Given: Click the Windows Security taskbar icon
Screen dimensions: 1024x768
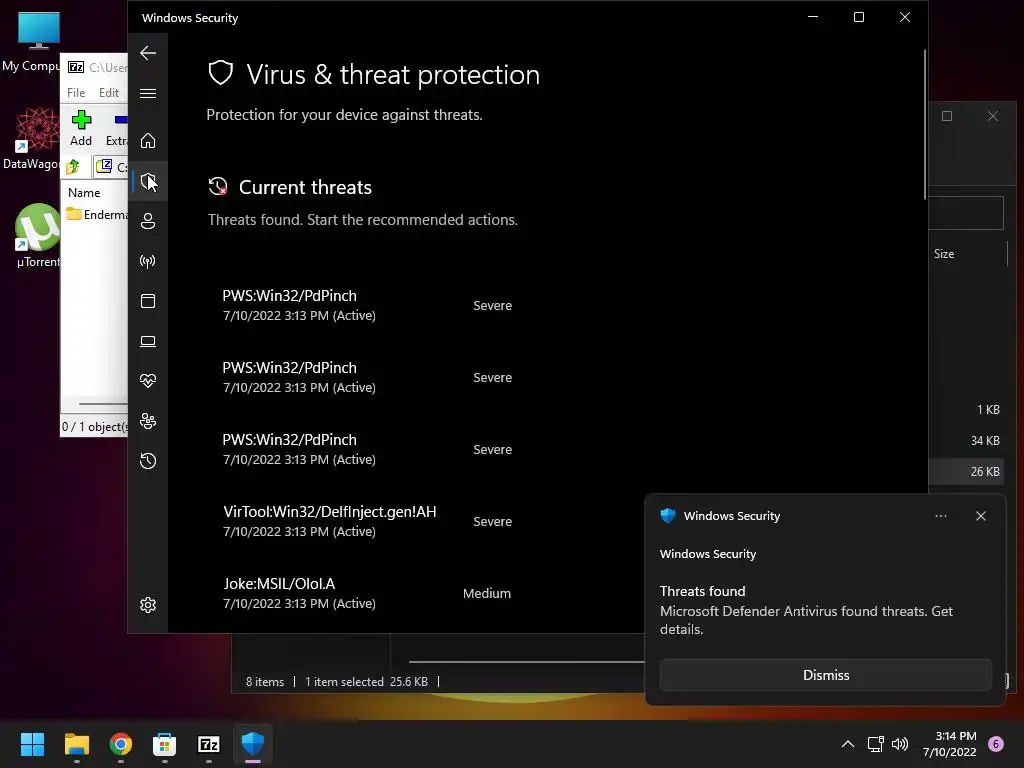Looking at the screenshot, I should point(253,744).
